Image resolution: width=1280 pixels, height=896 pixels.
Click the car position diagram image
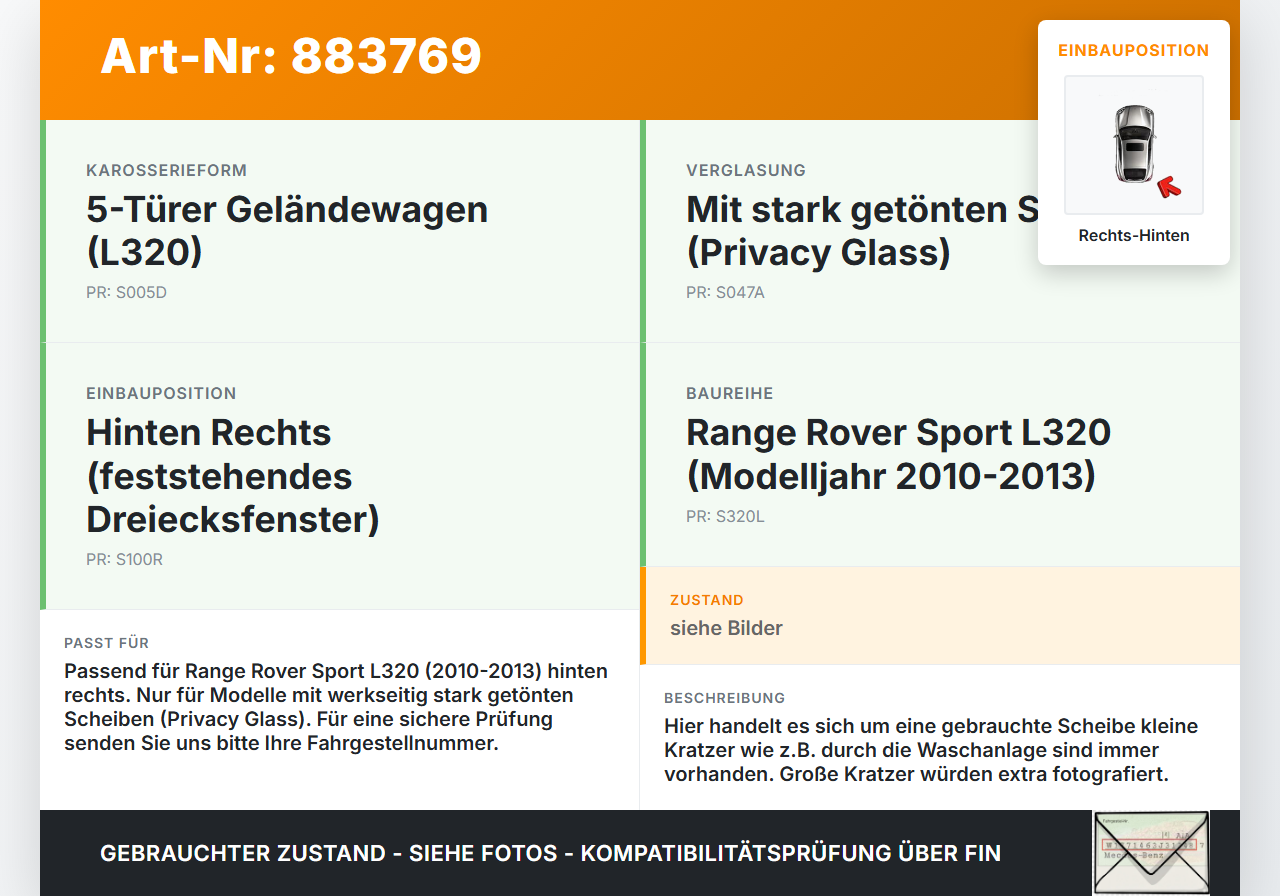tap(1134, 145)
